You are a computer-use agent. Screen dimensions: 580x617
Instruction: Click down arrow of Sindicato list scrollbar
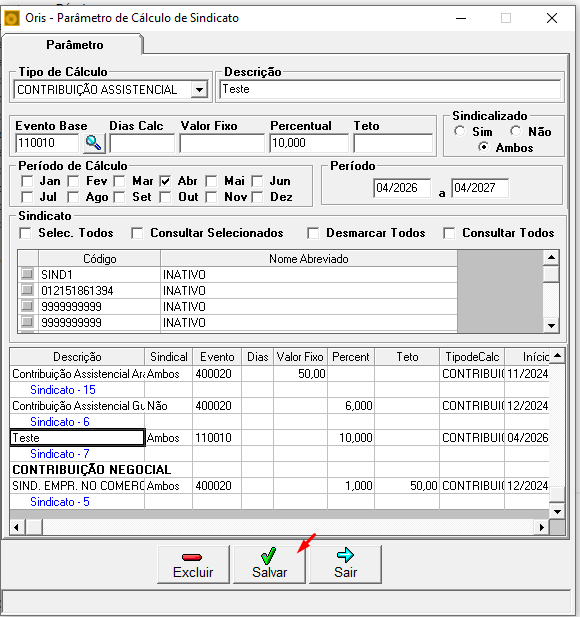[x=551, y=325]
